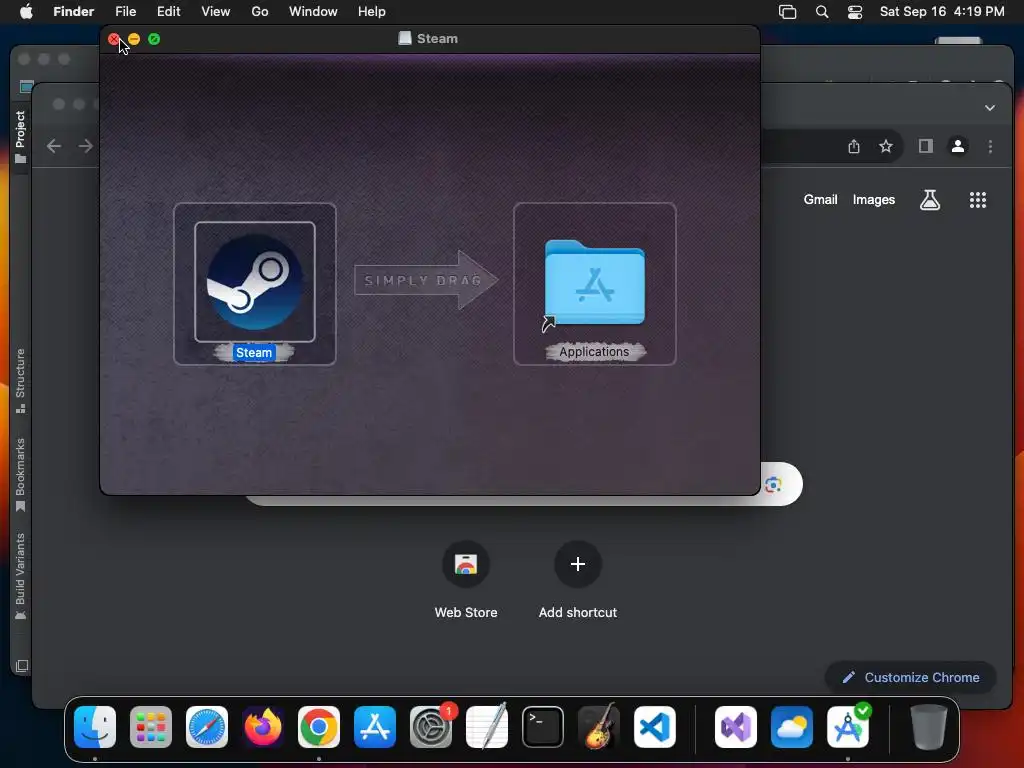Click the Customize Chrome button

[911, 677]
